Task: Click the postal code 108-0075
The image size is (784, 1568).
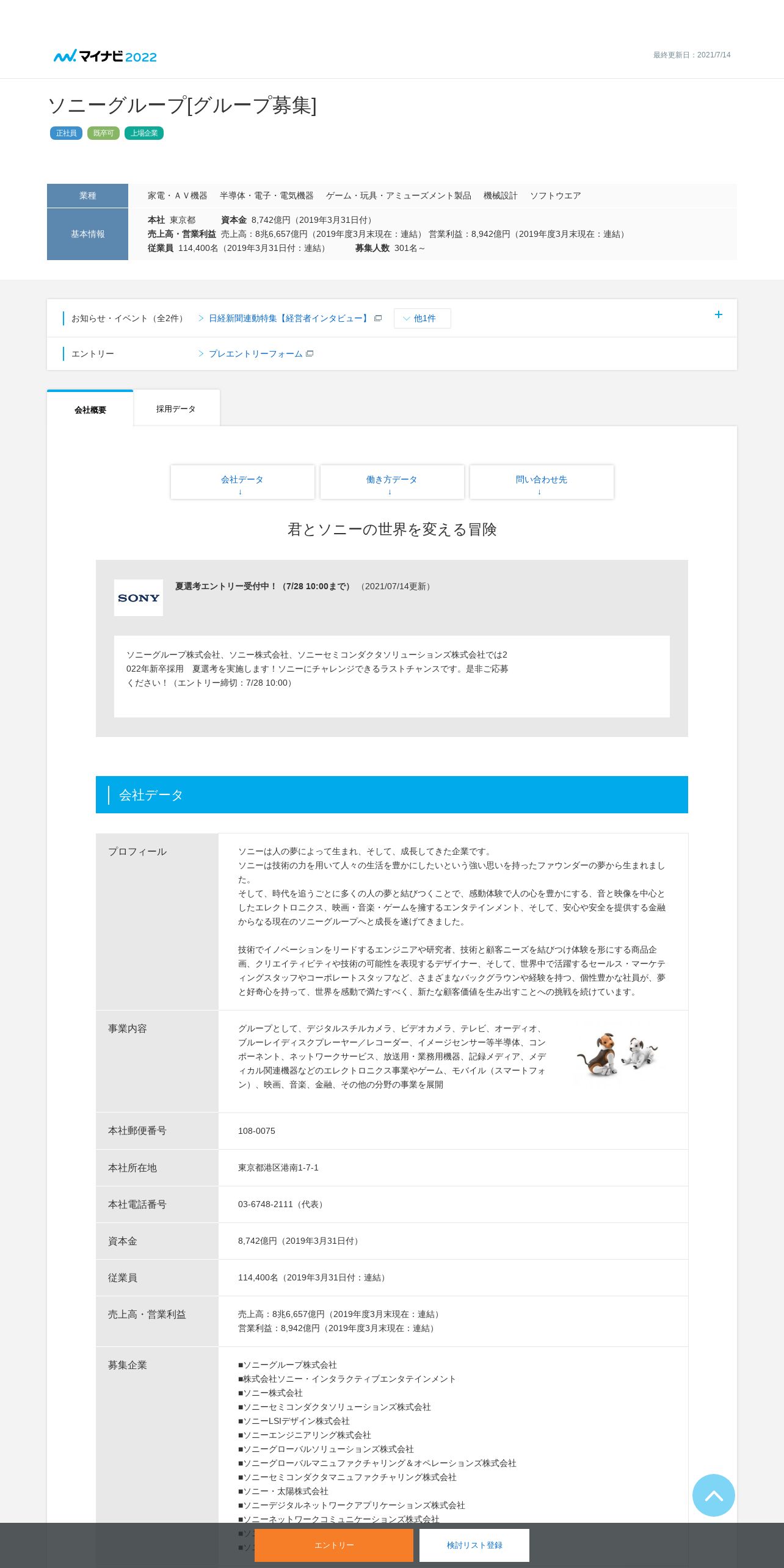Action: (256, 1131)
